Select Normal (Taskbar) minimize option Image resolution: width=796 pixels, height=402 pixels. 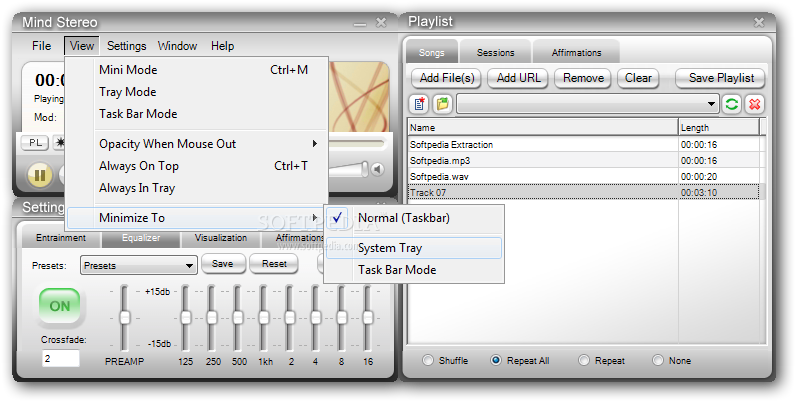click(x=414, y=218)
